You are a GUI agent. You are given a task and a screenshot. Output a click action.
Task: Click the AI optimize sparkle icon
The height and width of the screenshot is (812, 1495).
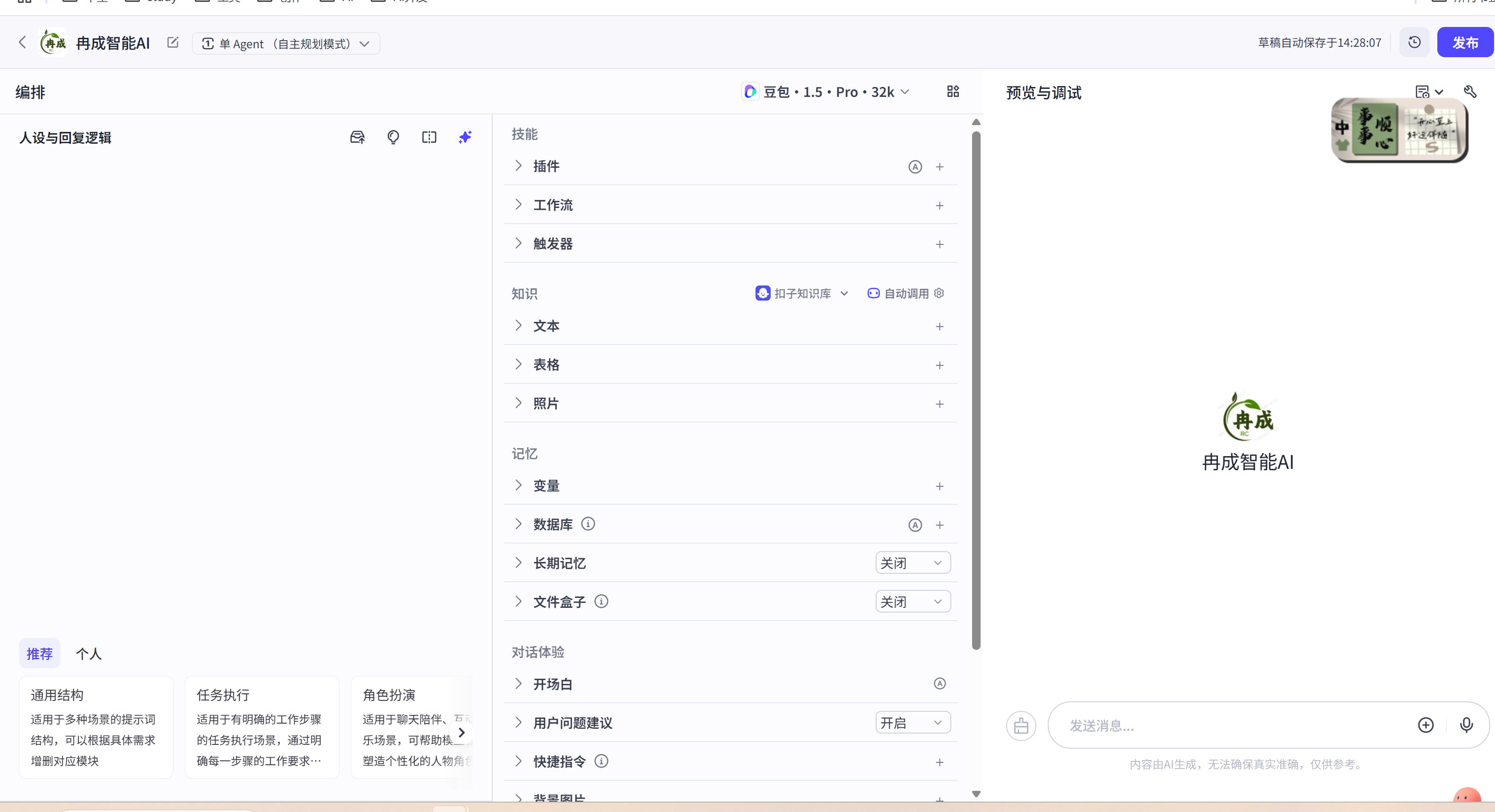[465, 137]
